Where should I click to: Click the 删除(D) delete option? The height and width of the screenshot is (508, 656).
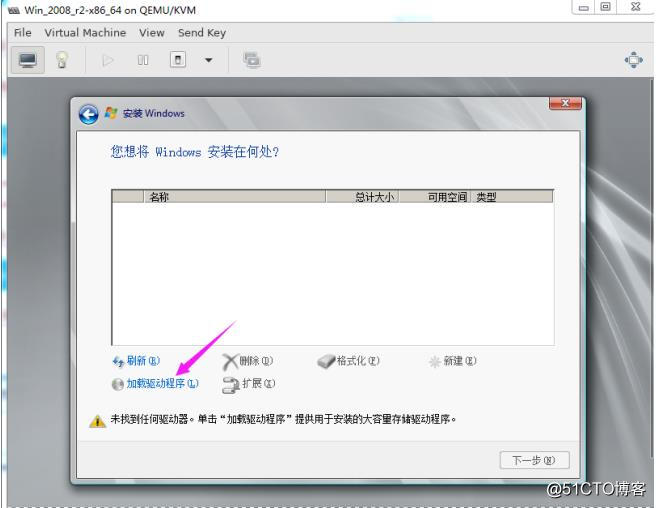(x=248, y=361)
